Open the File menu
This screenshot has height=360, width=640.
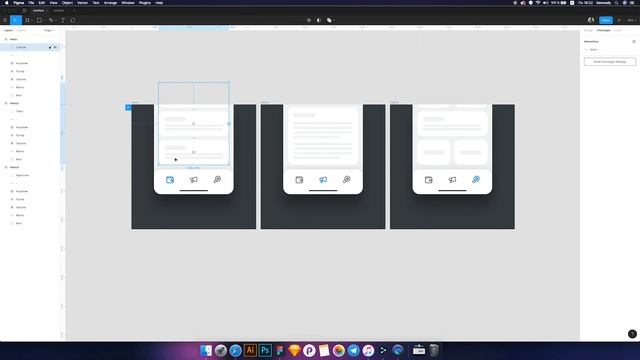click(x=31, y=2)
